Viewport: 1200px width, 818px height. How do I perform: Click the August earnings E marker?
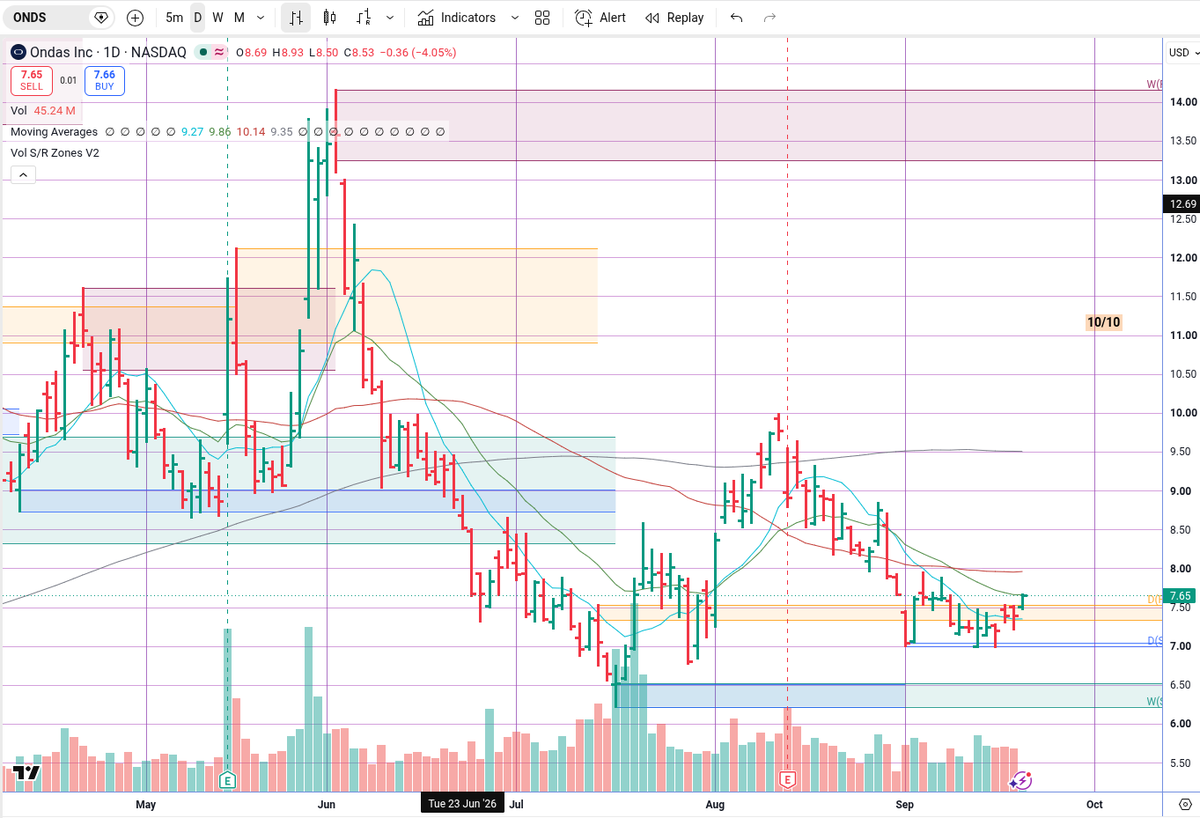pos(788,780)
